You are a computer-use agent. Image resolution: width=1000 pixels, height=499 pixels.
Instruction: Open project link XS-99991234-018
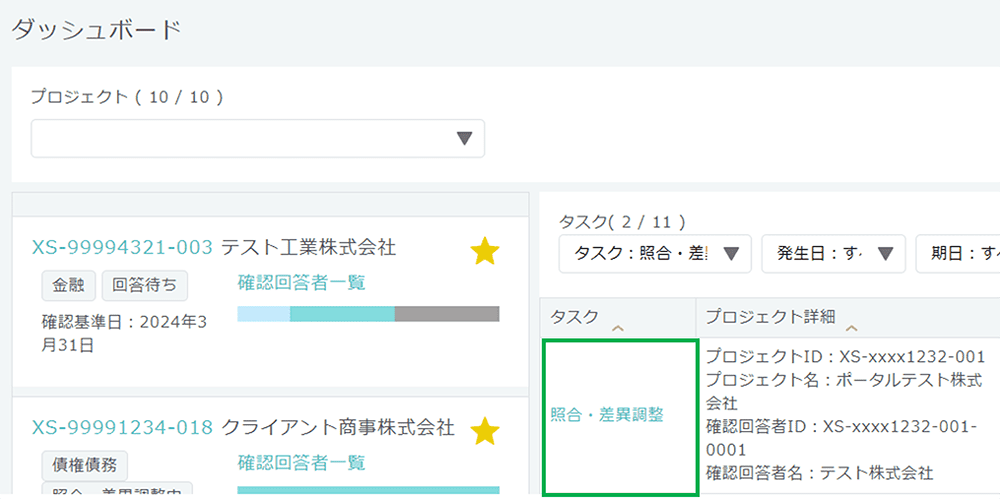122,428
